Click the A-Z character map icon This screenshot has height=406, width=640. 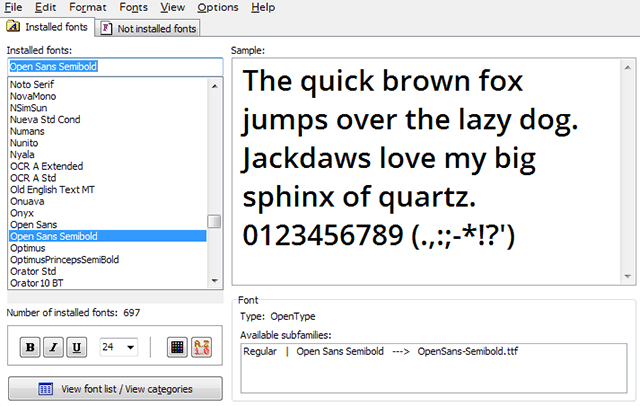click(202, 347)
